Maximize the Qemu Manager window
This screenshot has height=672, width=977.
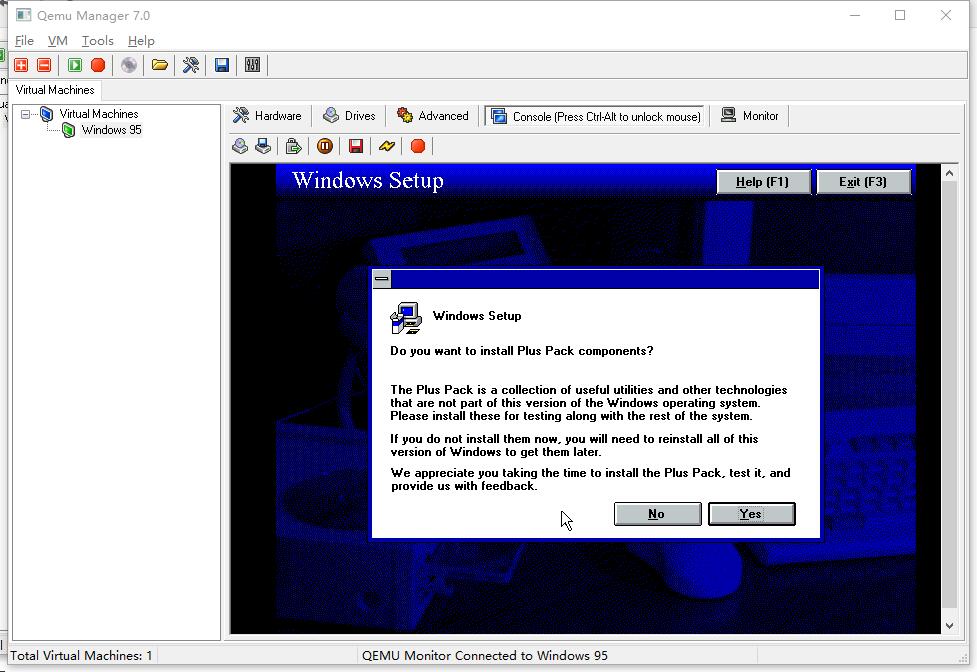(900, 15)
